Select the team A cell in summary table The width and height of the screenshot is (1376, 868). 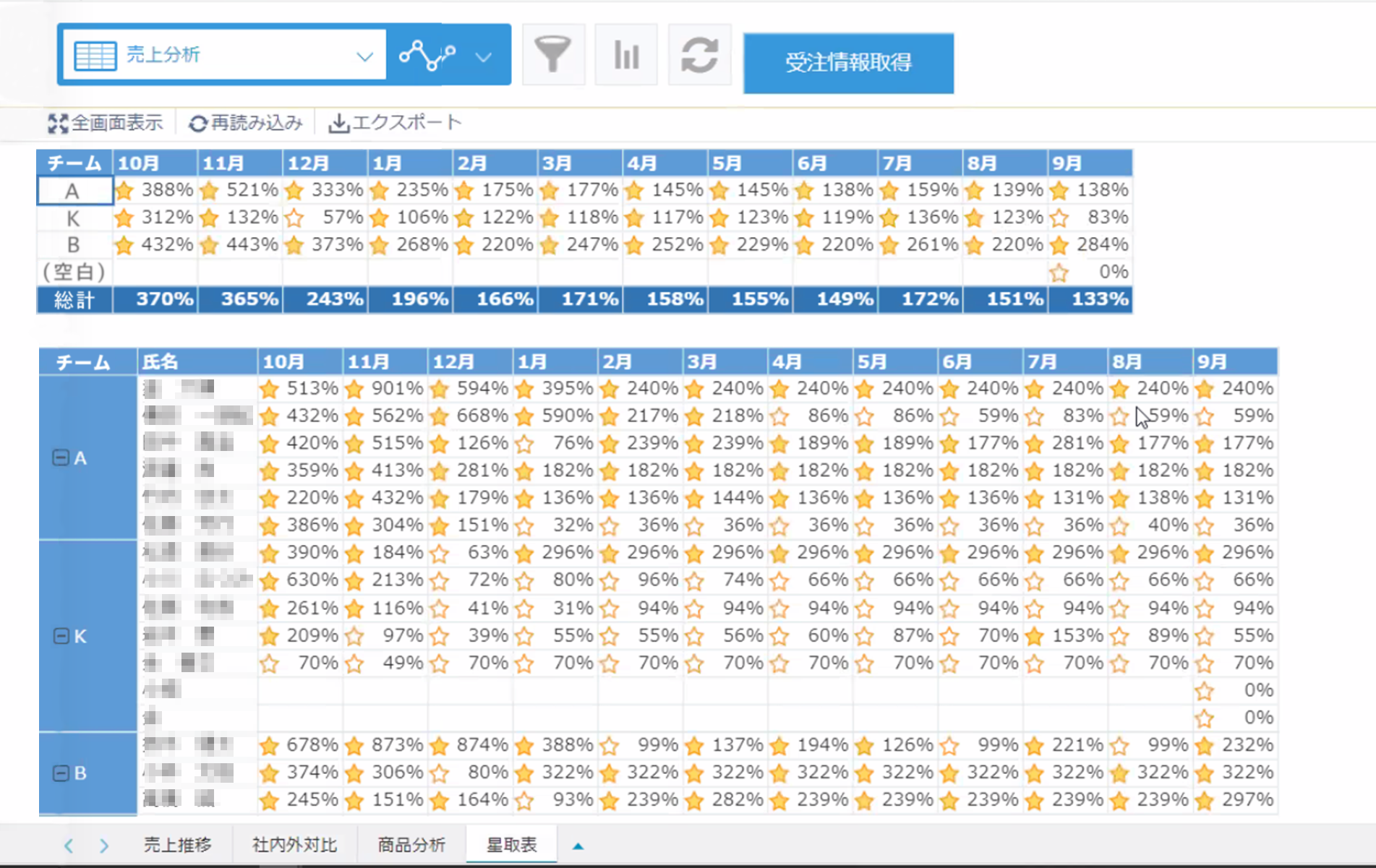click(74, 192)
